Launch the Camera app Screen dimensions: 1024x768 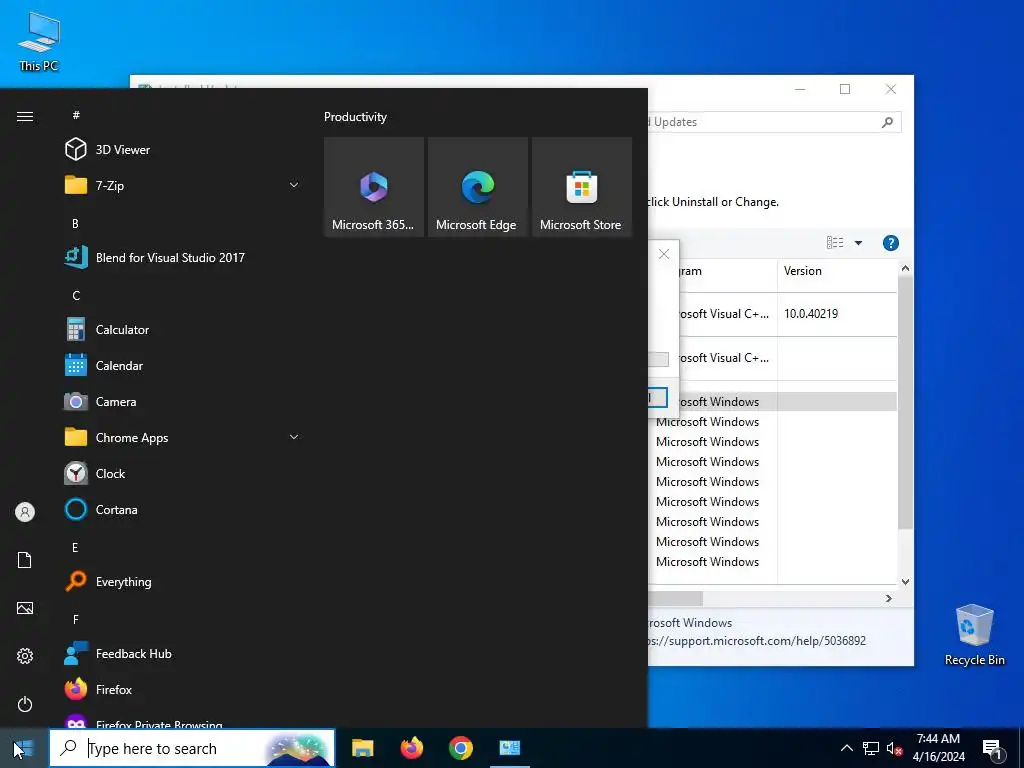[x=183, y=402]
